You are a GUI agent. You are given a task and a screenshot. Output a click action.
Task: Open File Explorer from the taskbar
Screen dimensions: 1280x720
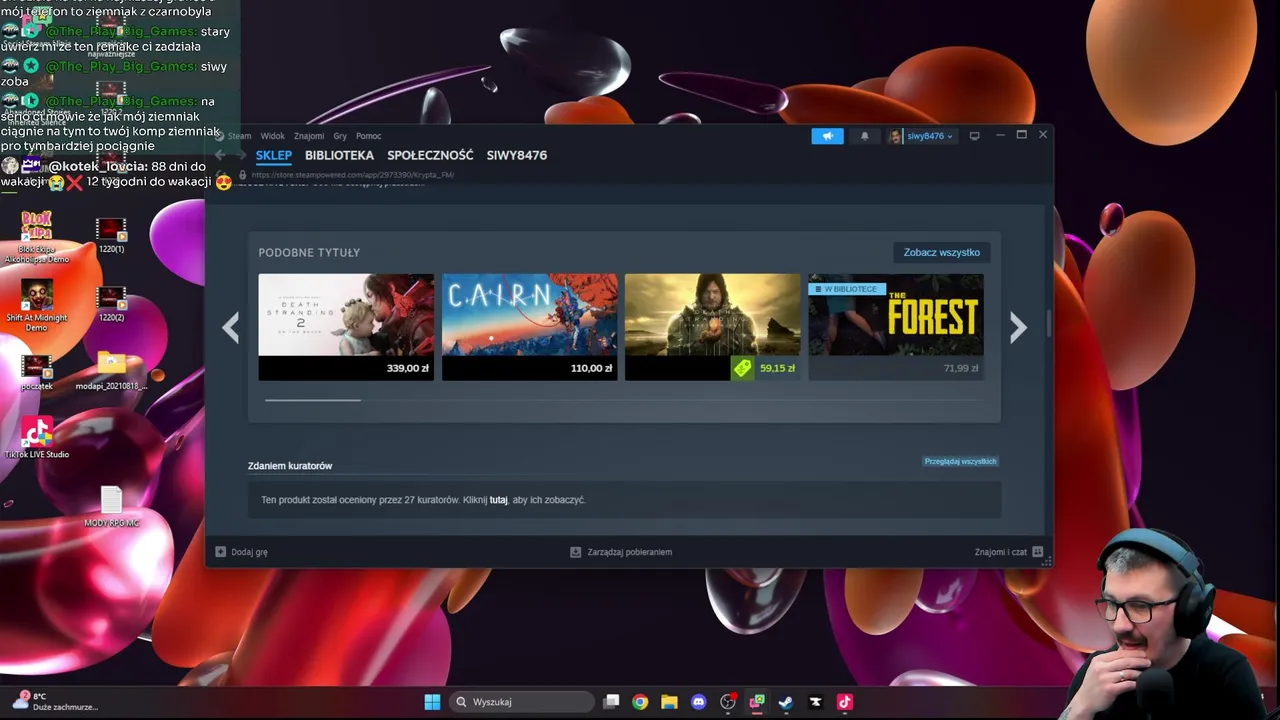click(669, 702)
